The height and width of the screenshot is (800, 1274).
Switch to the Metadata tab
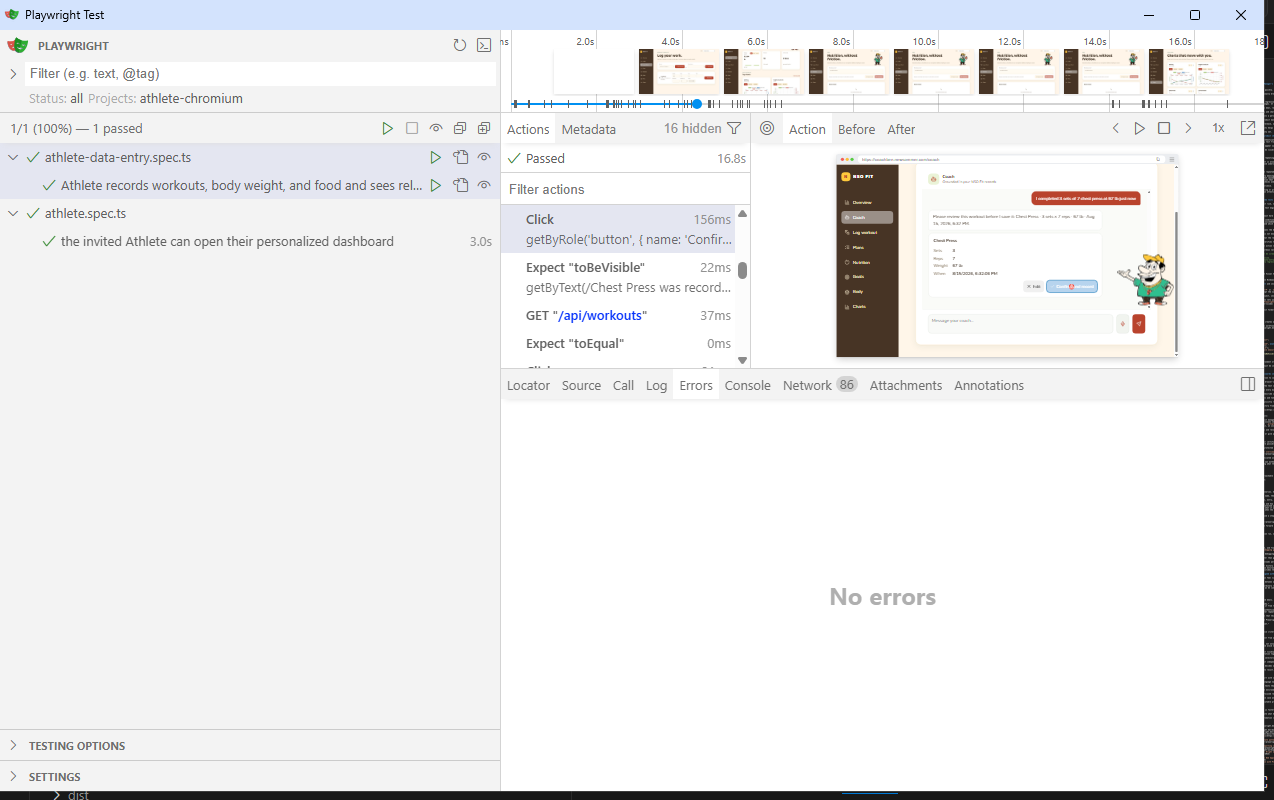click(x=589, y=129)
